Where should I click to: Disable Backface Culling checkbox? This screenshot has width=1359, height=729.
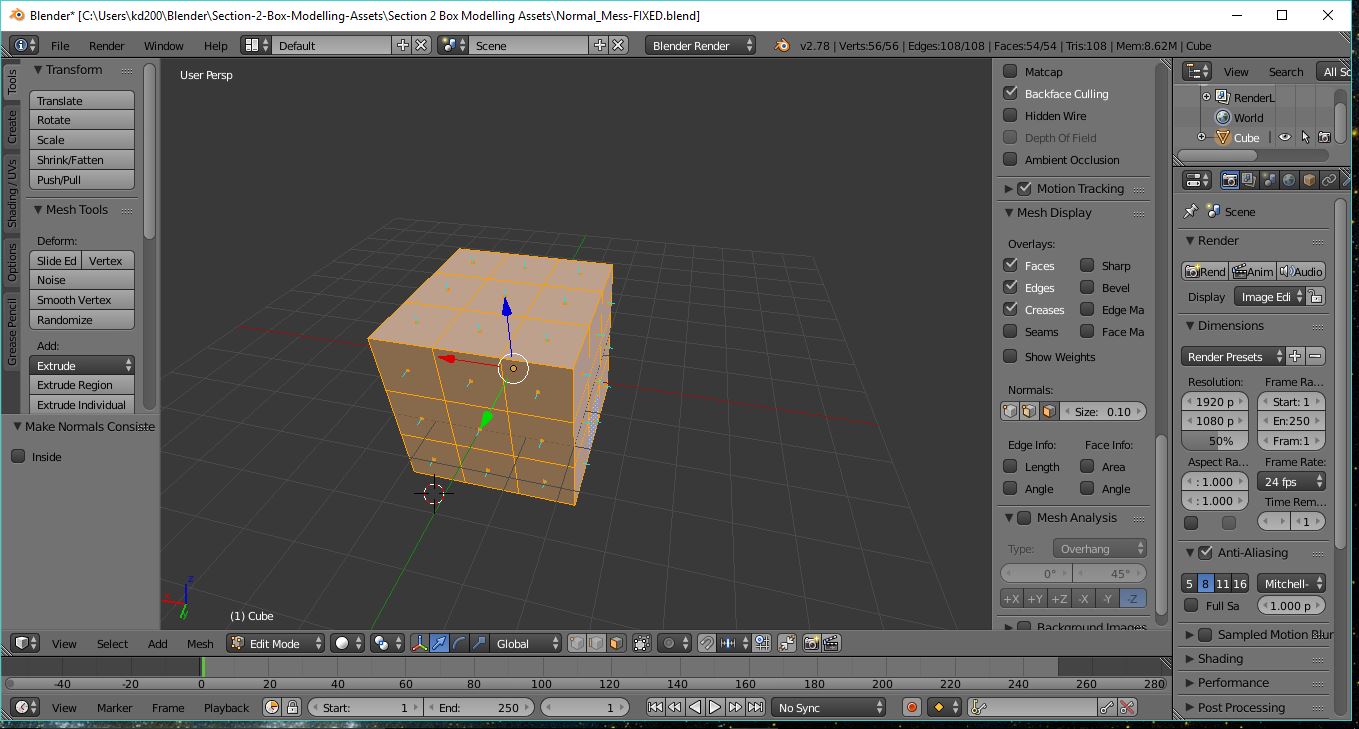tap(1010, 93)
